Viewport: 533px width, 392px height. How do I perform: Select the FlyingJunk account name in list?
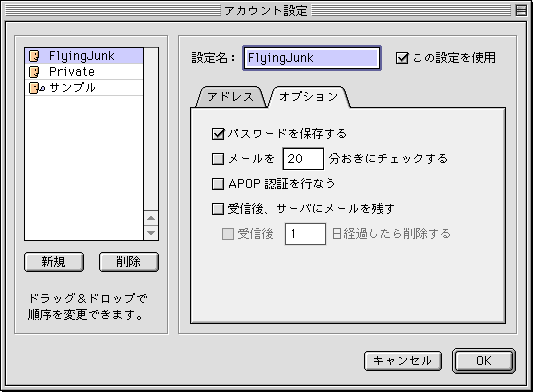[82, 56]
